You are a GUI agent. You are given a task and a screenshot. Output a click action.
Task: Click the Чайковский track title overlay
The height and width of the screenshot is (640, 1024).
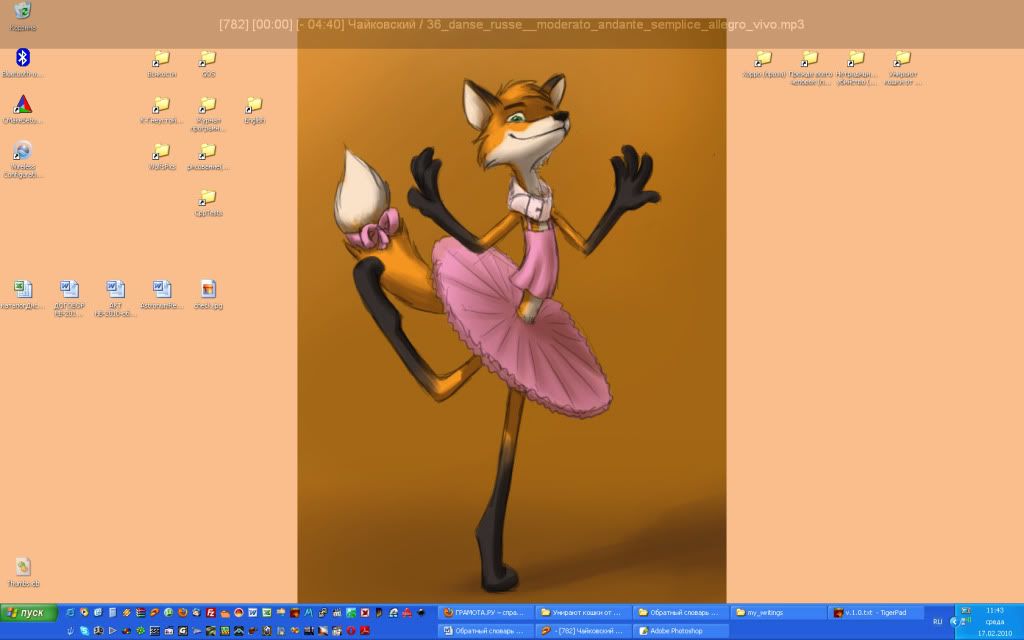click(511, 24)
